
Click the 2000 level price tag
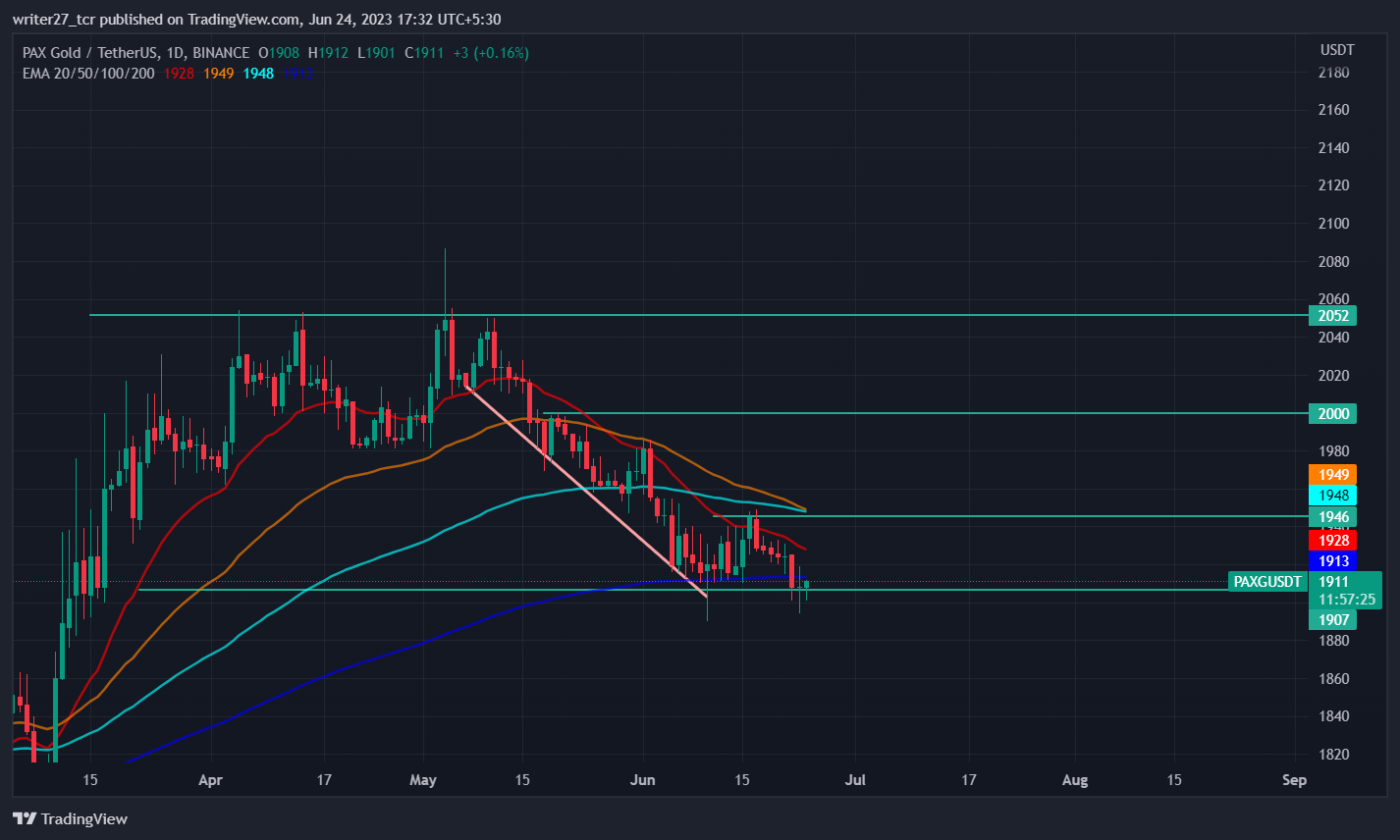click(1333, 413)
